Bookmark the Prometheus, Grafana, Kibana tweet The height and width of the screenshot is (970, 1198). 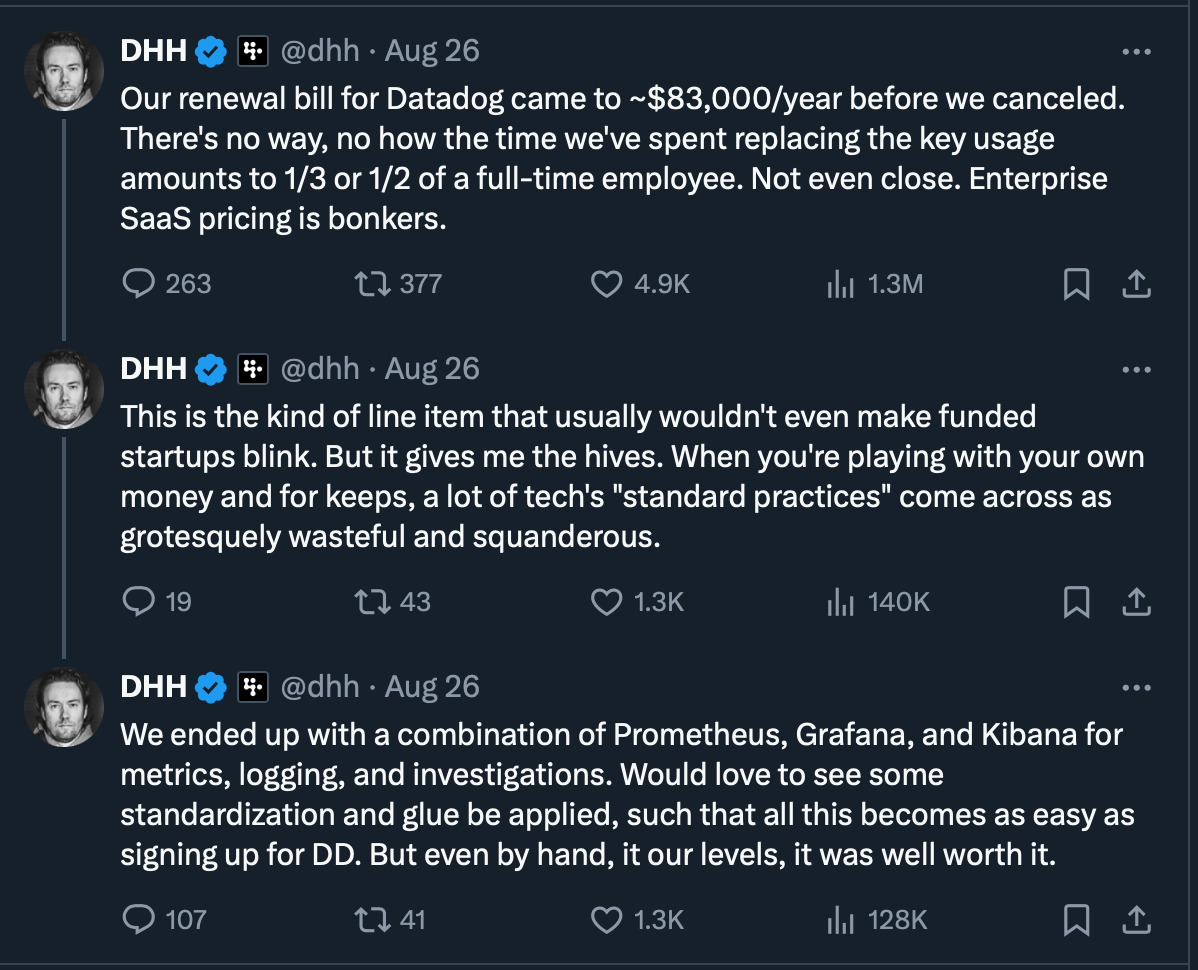click(x=1076, y=920)
